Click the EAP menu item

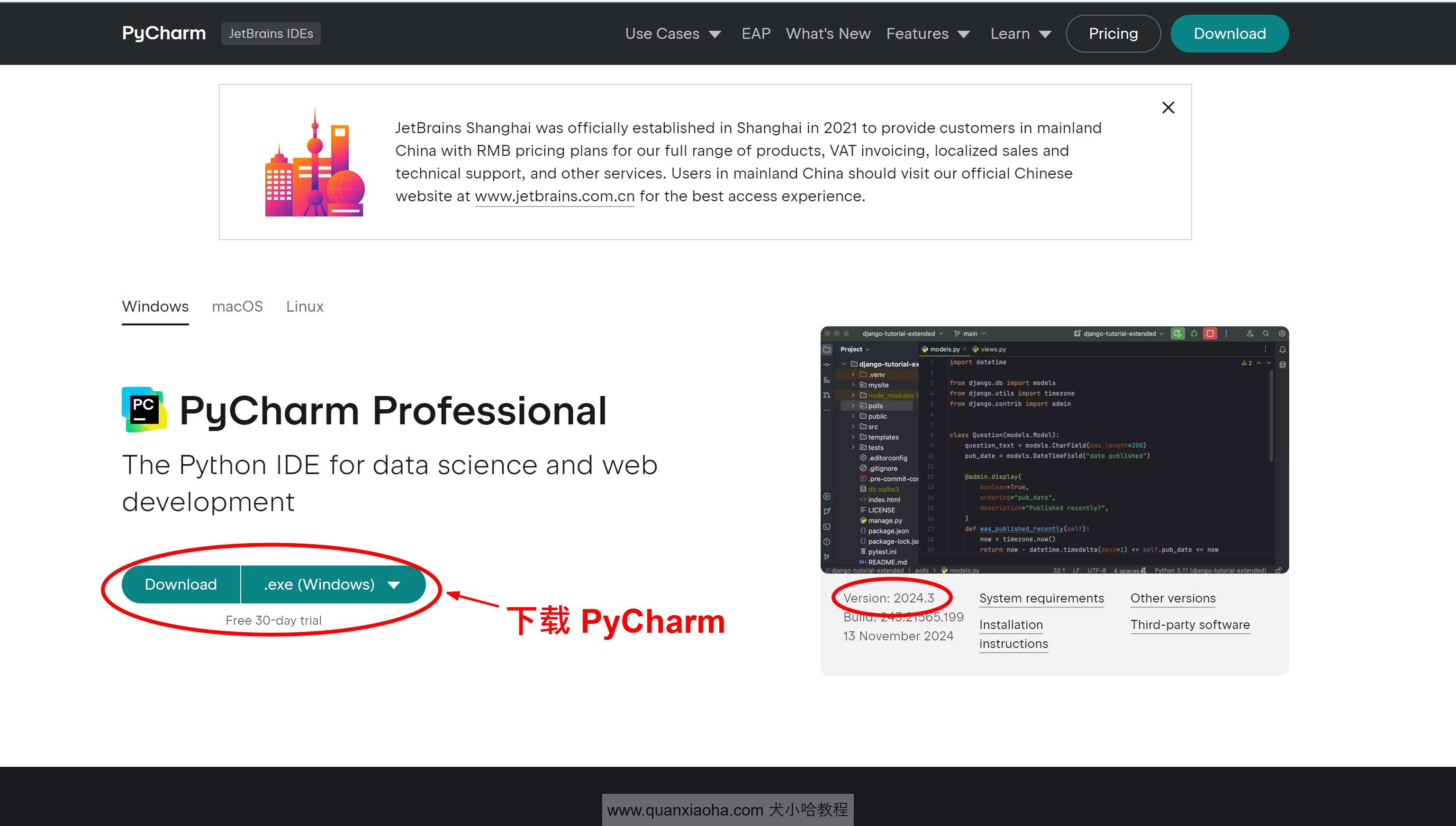point(755,33)
